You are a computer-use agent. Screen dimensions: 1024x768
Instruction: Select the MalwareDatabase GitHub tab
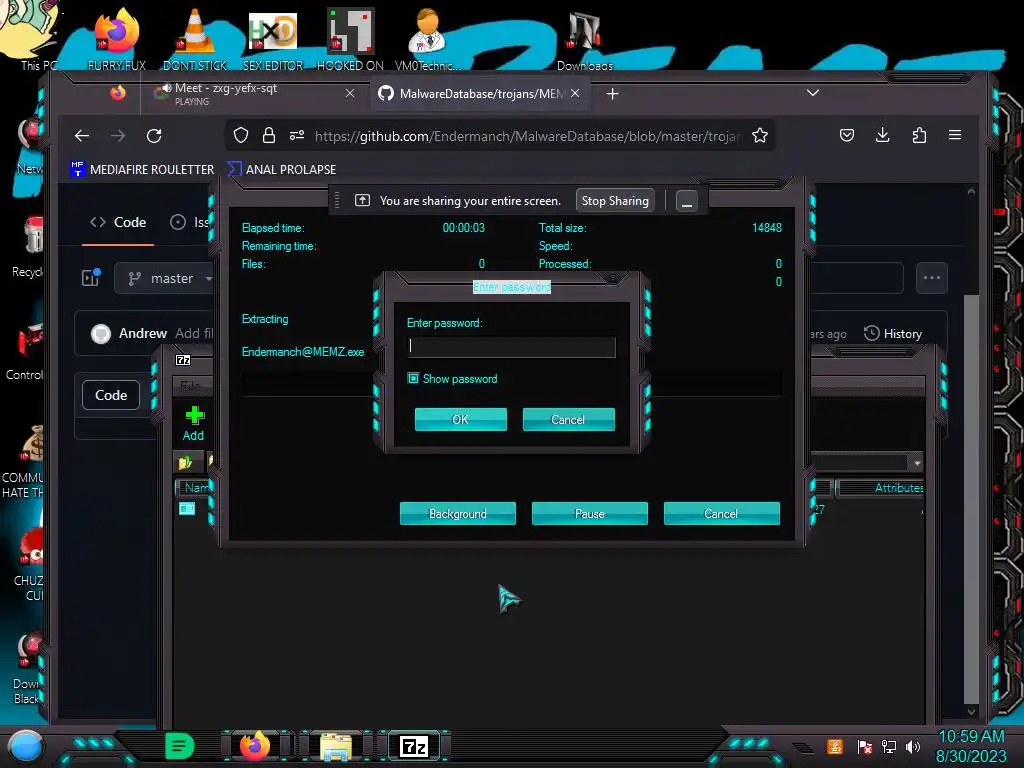click(480, 93)
